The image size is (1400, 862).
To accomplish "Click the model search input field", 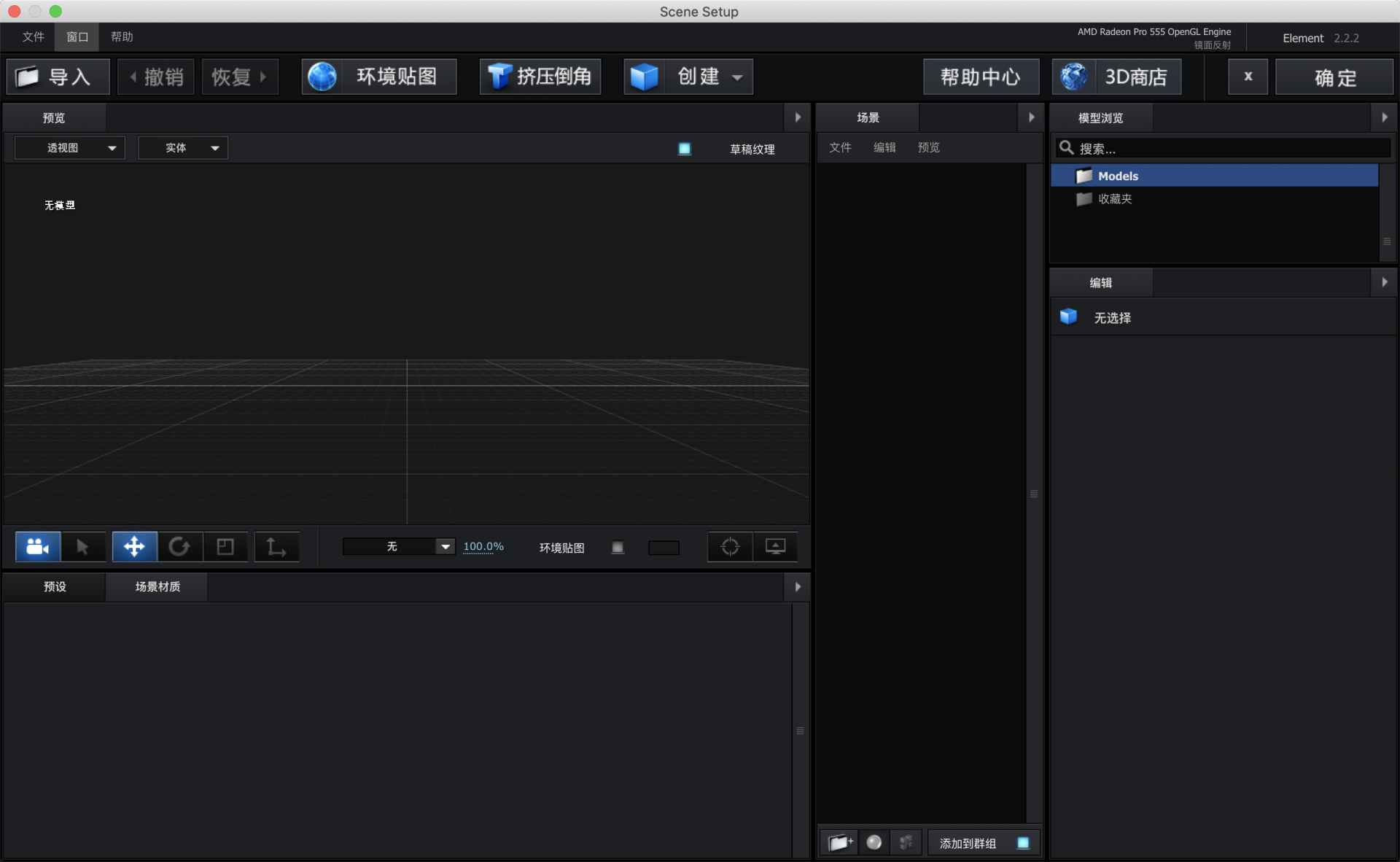I will pyautogui.click(x=1224, y=148).
